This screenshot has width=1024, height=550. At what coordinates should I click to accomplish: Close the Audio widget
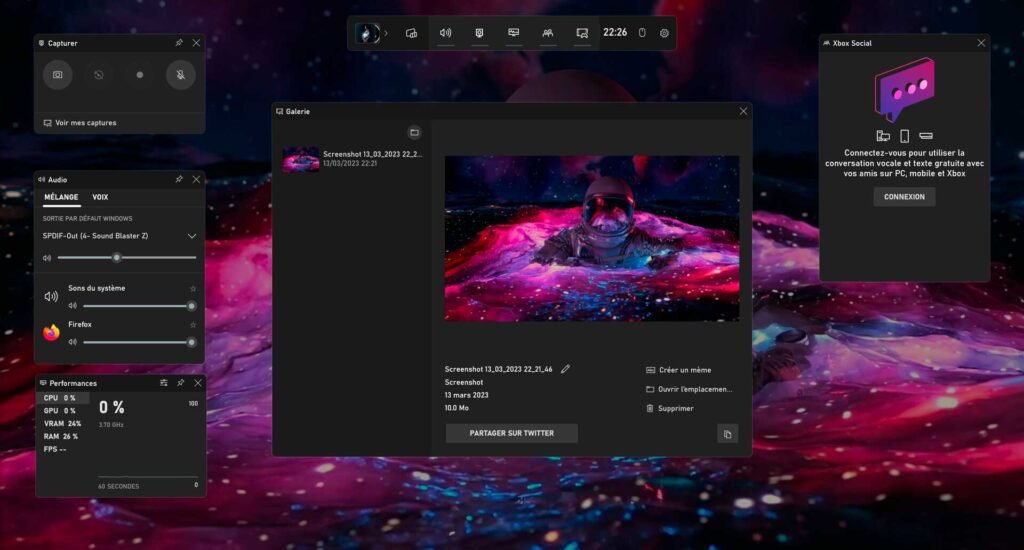196,180
